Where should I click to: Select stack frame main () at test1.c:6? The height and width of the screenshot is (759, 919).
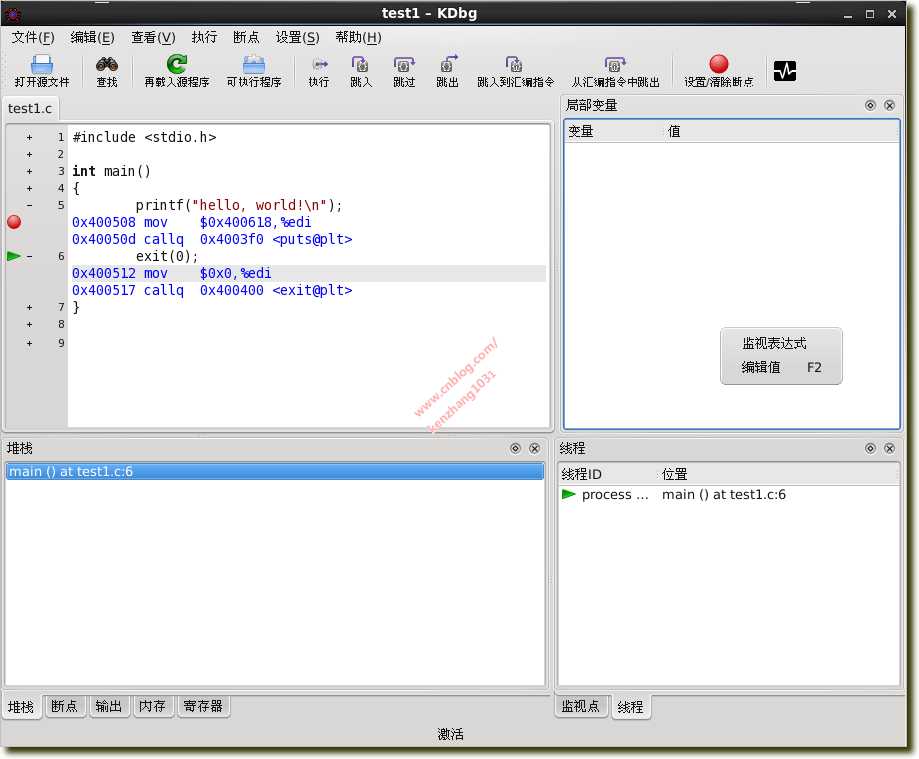[x=274, y=471]
